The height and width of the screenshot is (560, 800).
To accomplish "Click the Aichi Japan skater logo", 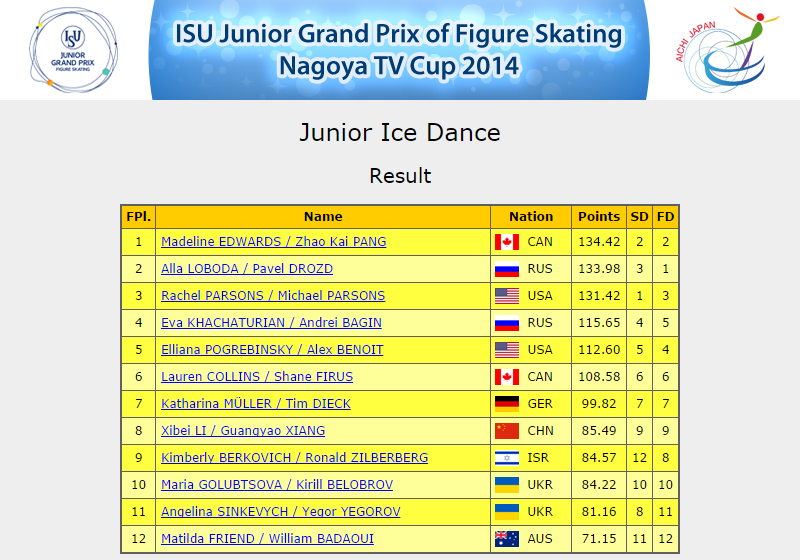I will pos(726,49).
